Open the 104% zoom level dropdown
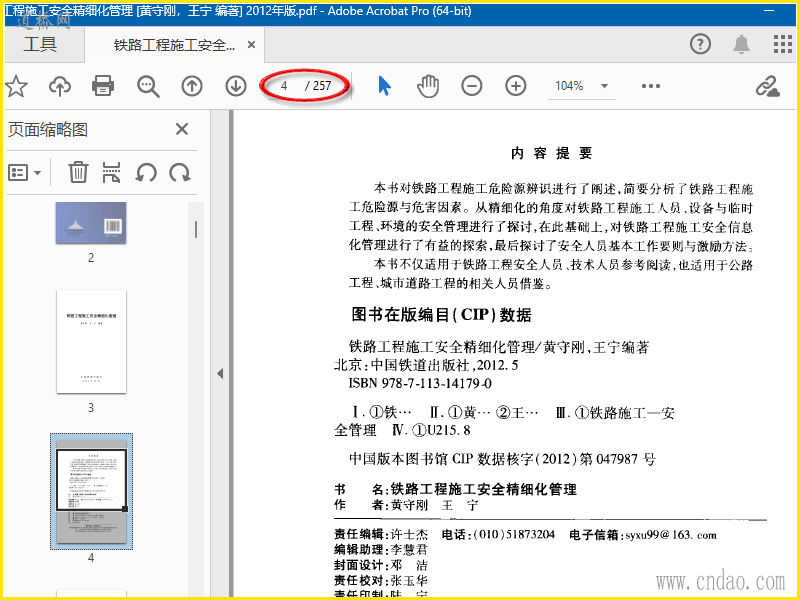Image resolution: width=800 pixels, height=600 pixels. coord(582,86)
